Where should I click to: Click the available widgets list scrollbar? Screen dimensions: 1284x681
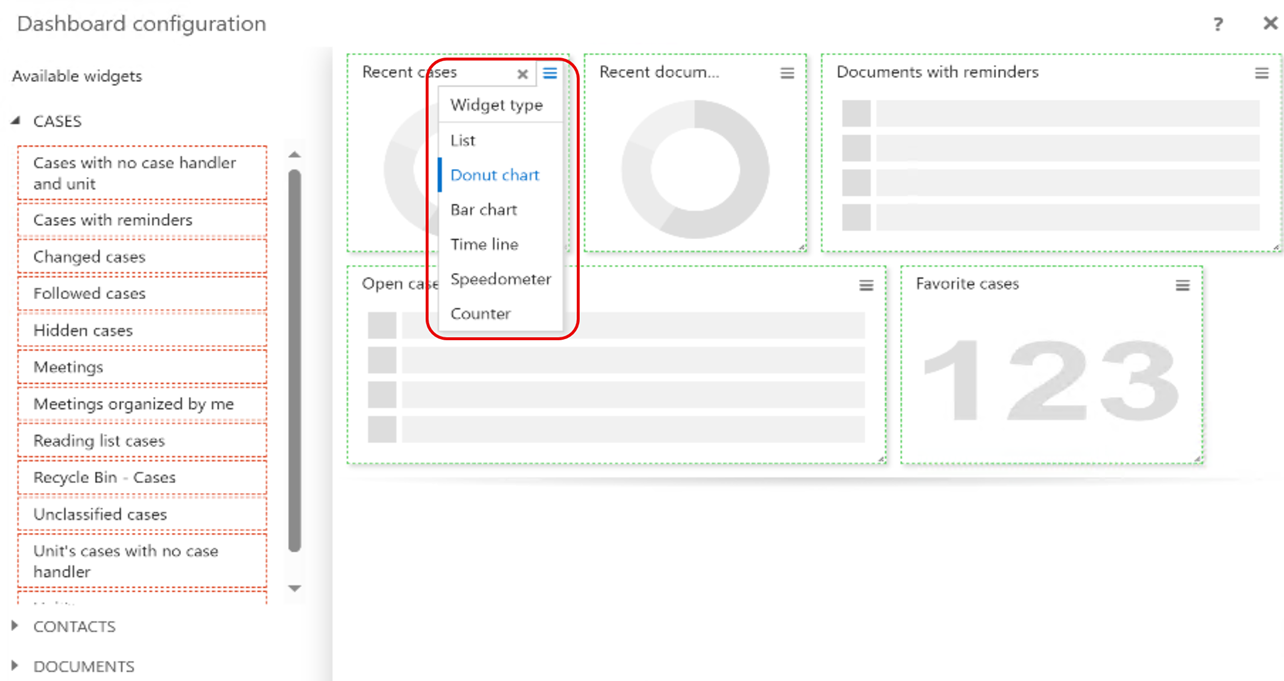[294, 360]
